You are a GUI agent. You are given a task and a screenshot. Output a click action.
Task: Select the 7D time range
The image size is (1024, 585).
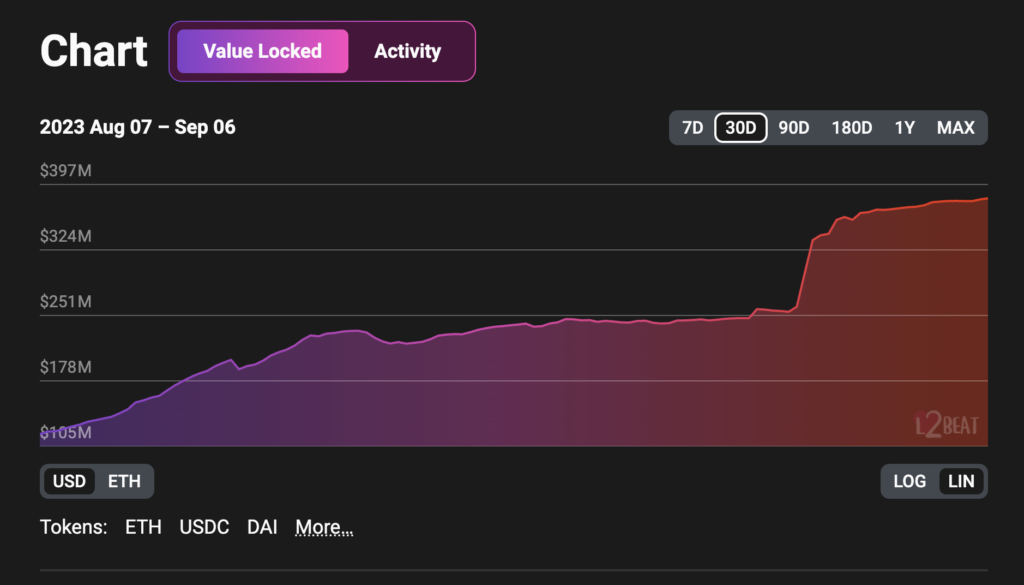pyautogui.click(x=692, y=128)
